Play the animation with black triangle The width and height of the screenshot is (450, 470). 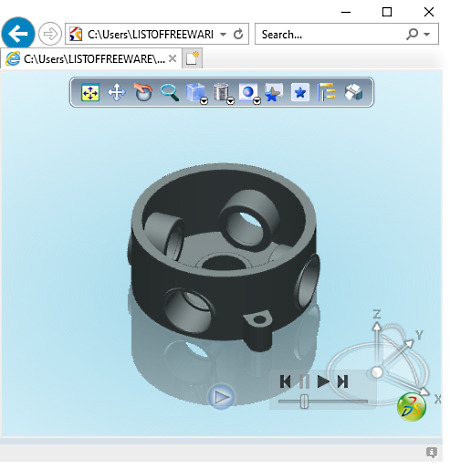coord(323,381)
